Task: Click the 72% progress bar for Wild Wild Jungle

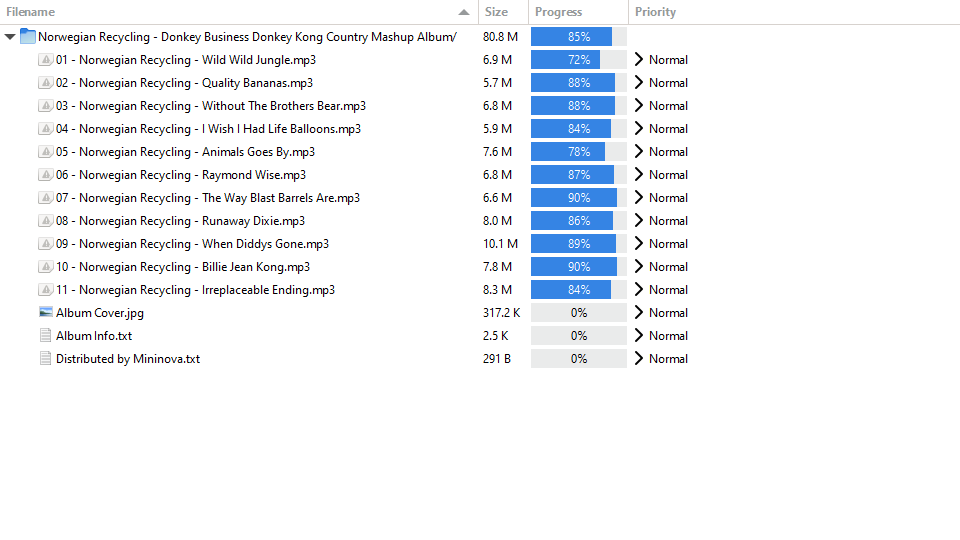Action: pyautogui.click(x=579, y=59)
